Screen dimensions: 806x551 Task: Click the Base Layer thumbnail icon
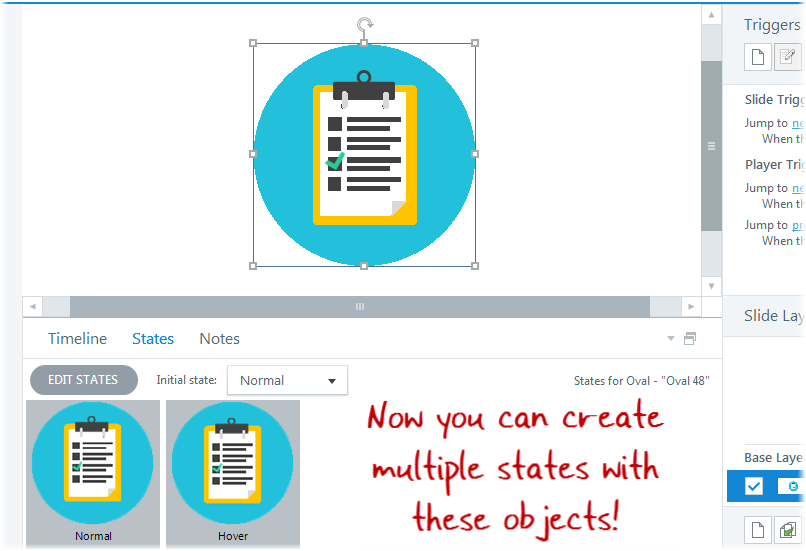[792, 486]
